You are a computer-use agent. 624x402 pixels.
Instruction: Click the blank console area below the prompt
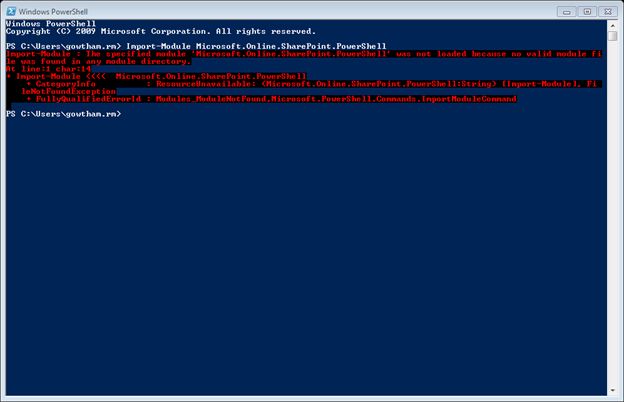[300, 250]
